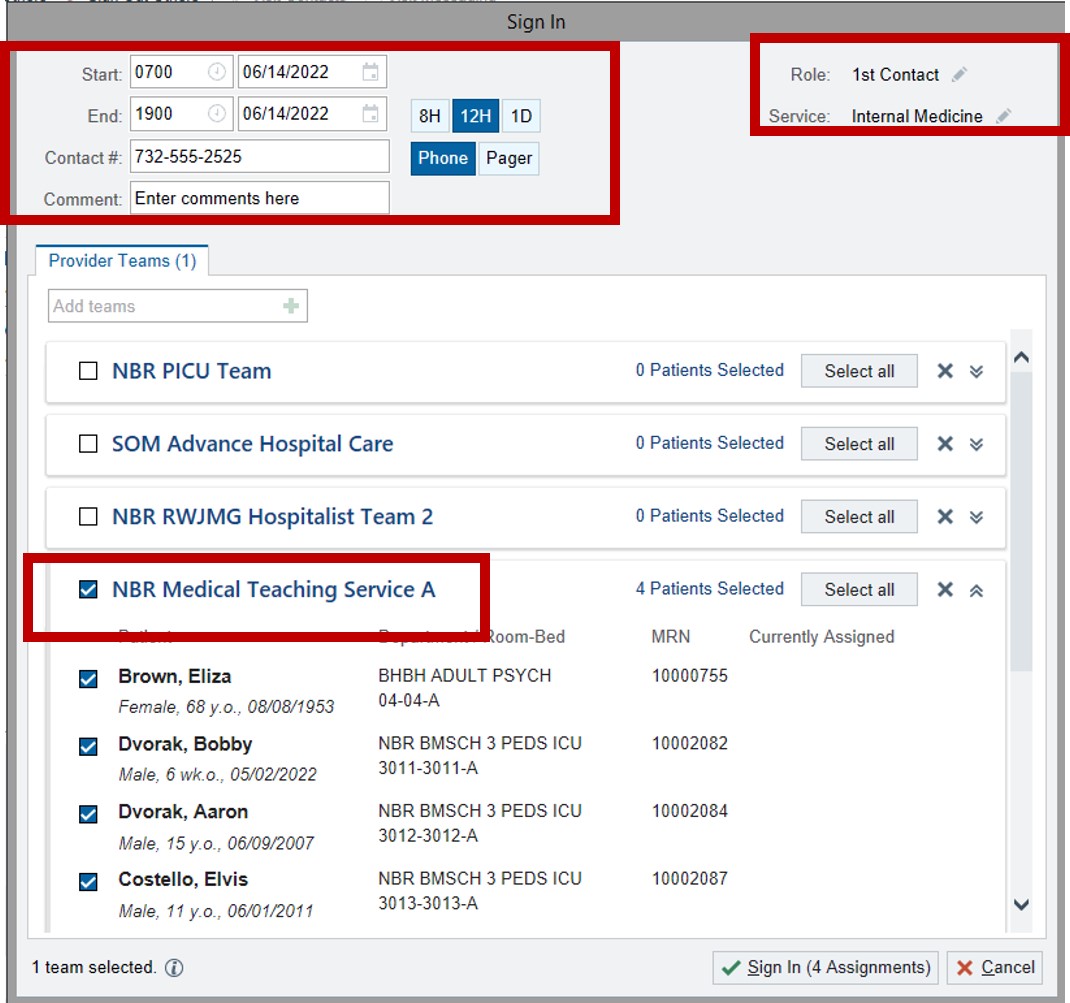1070x1003 pixels.
Task: Click Sign In (4 Assignments)
Action: coord(823,967)
